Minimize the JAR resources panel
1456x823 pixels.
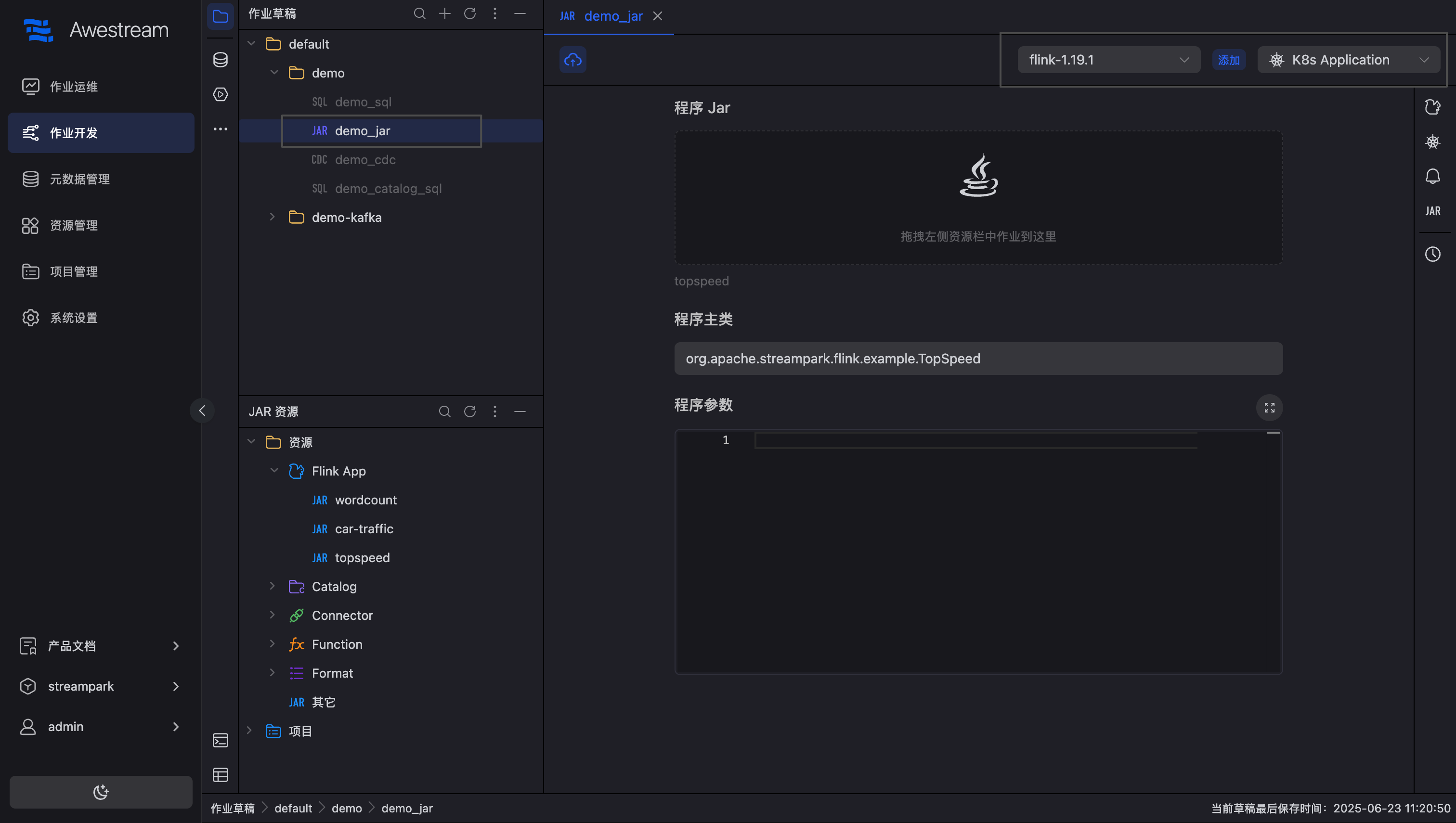coord(520,411)
